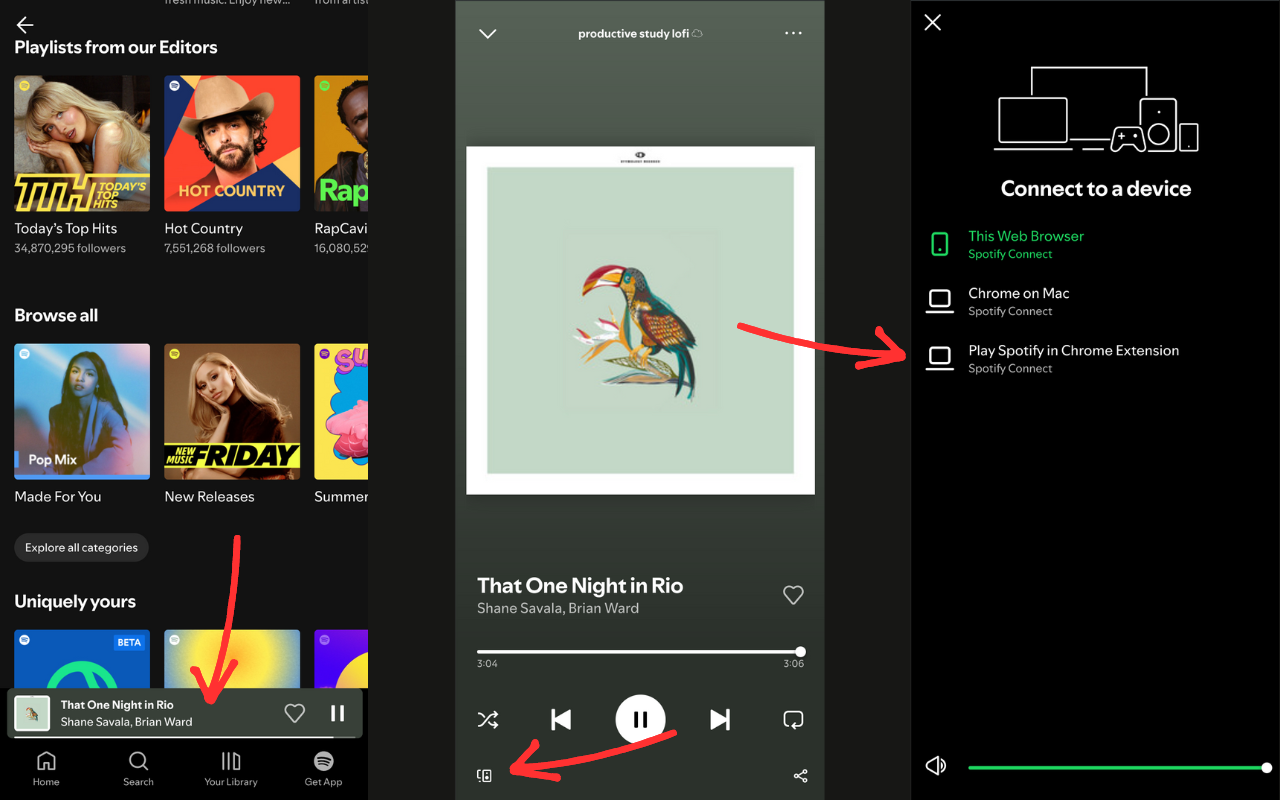The height and width of the screenshot is (800, 1280).
Task: Close the Connect to a device panel
Action: click(933, 23)
